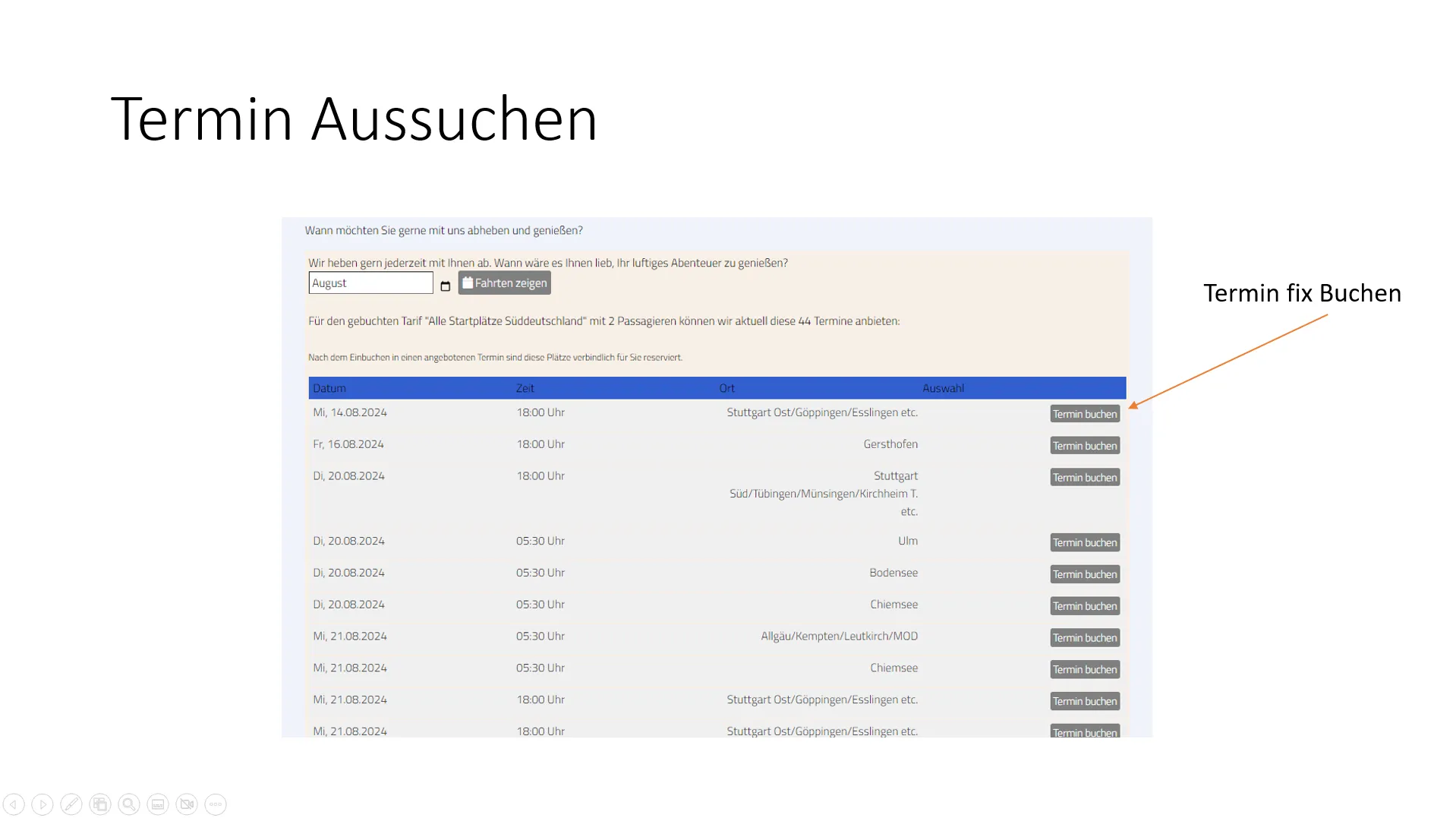Image resolution: width=1456 pixels, height=818 pixels.
Task: Book the Mi, 14.08.2024 Stuttgart Ost appointment
Action: tap(1085, 413)
